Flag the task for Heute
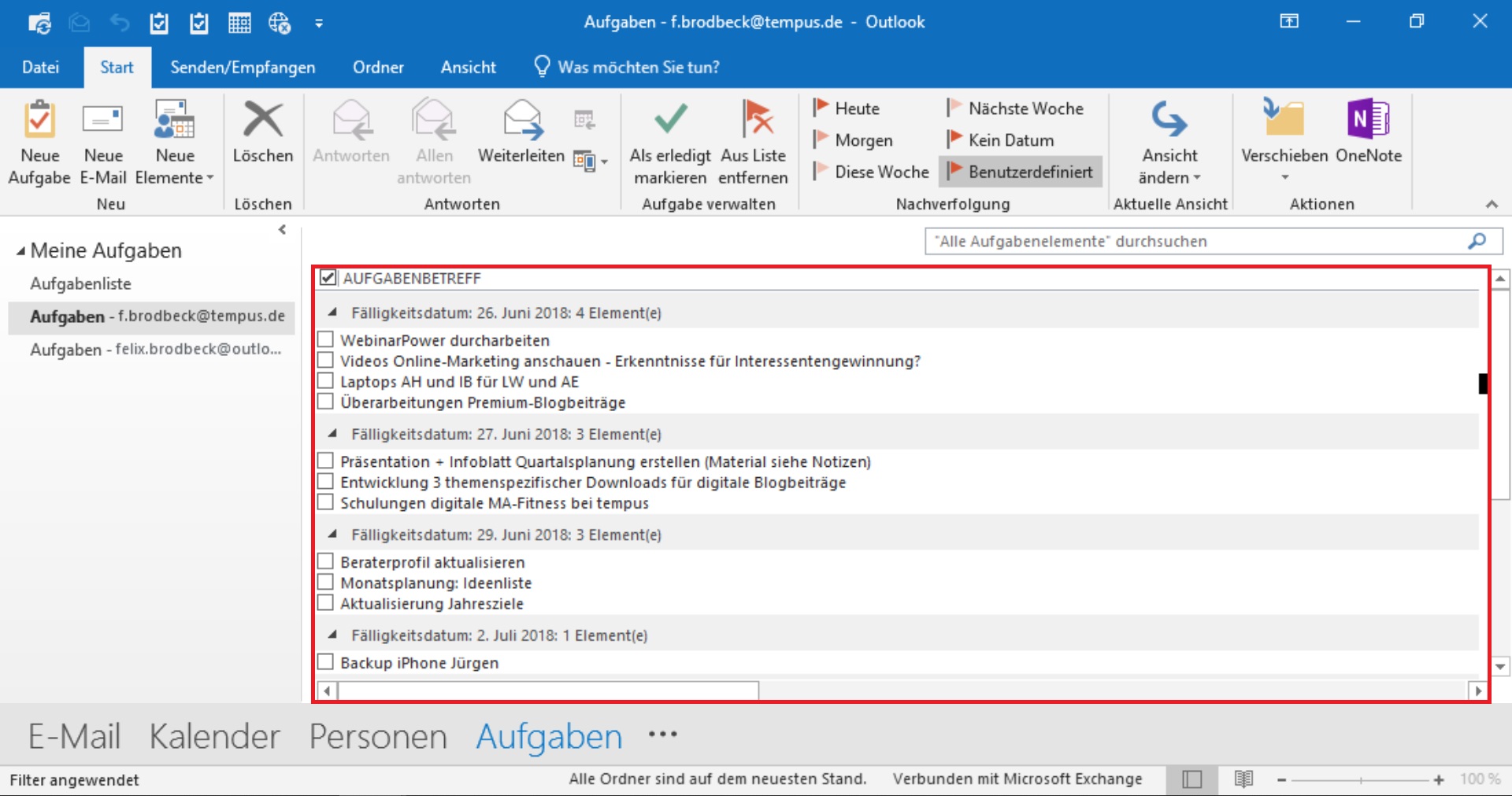This screenshot has width=1512, height=796. point(847,108)
